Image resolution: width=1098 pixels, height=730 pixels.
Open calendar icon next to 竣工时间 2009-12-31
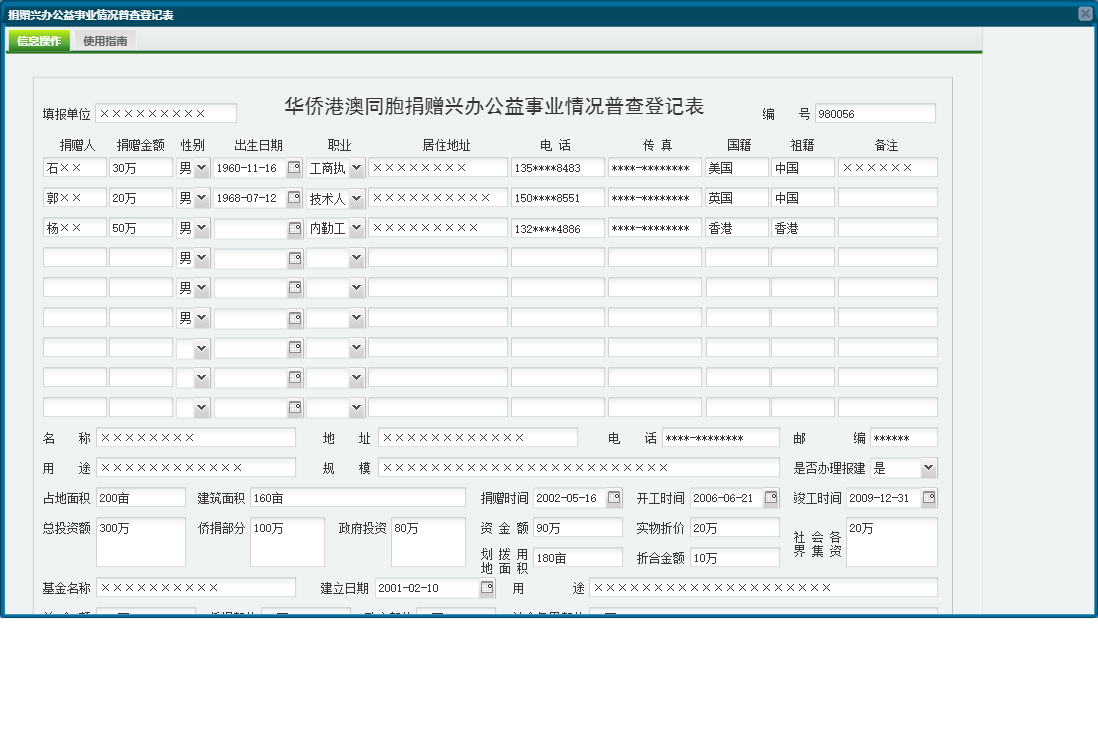[x=929, y=498]
